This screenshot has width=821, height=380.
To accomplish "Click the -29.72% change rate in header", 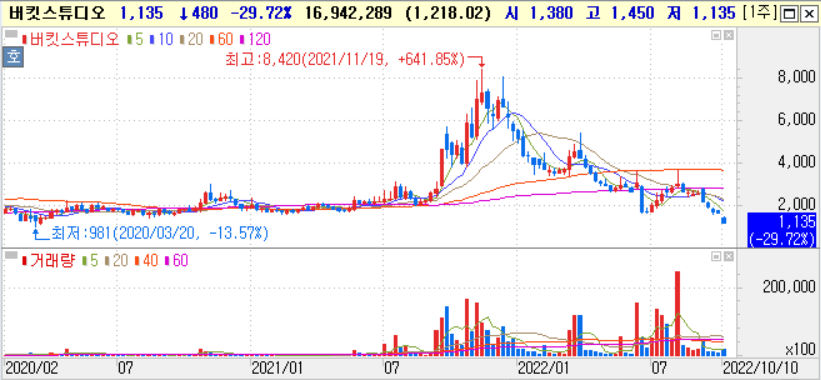I will [261, 13].
